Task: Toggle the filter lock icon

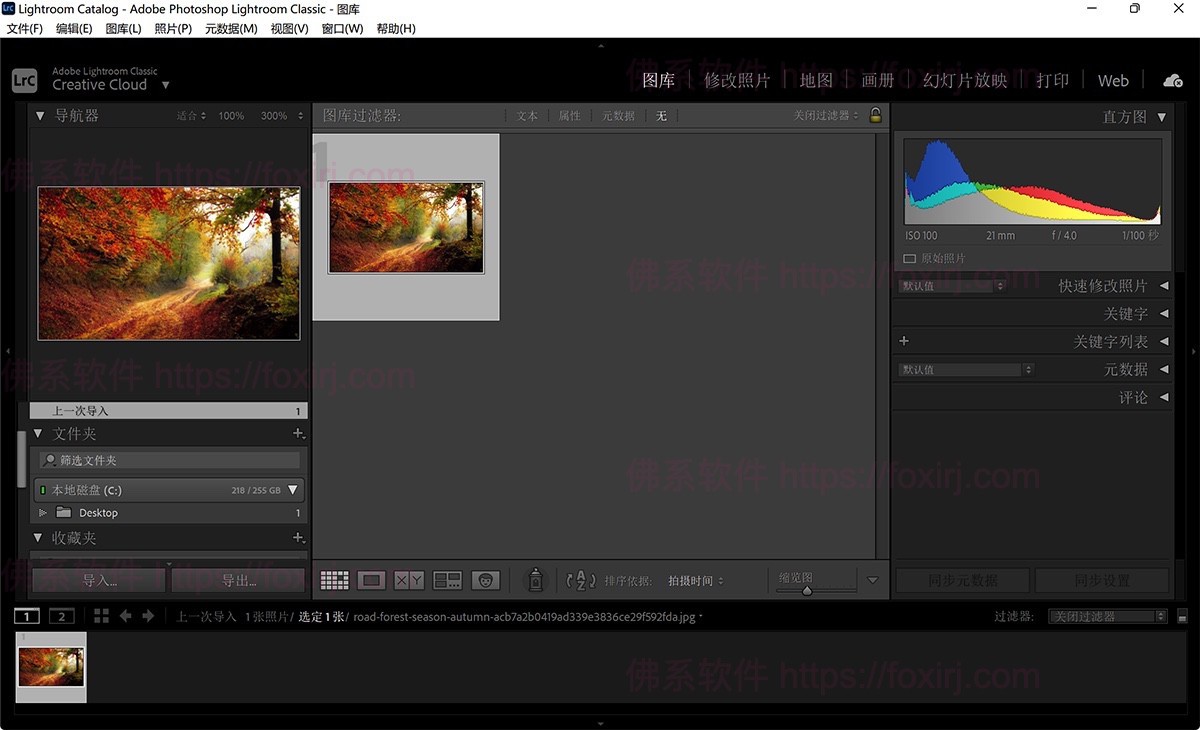Action: point(875,115)
